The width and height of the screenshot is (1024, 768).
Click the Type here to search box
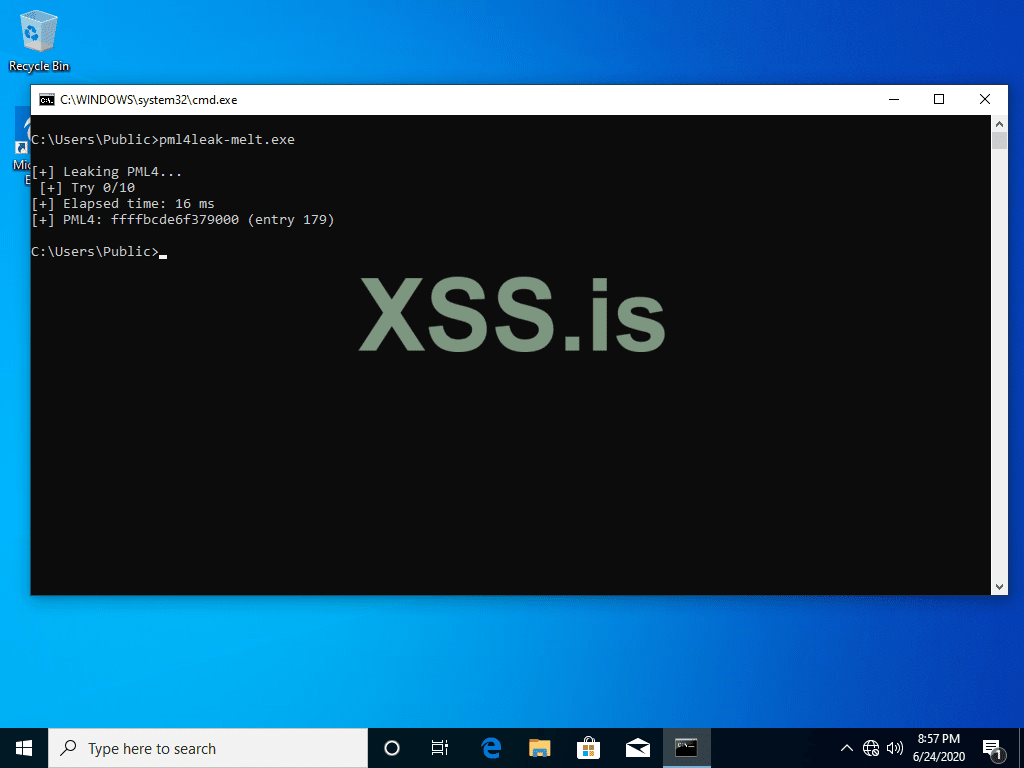[x=208, y=748]
